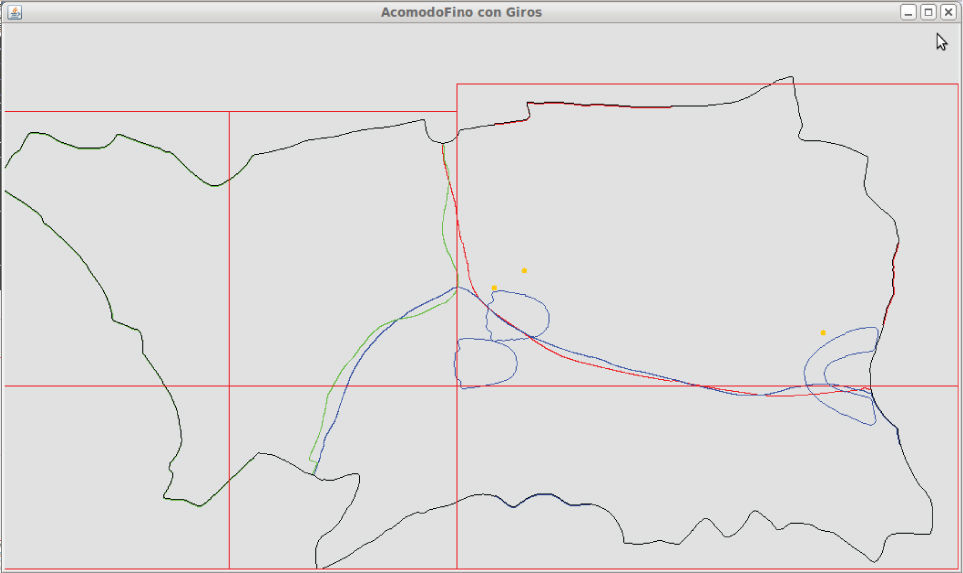This screenshot has height=573, width=963.
Task: Minimize the AcomodoFino con Giros window
Action: (908, 12)
